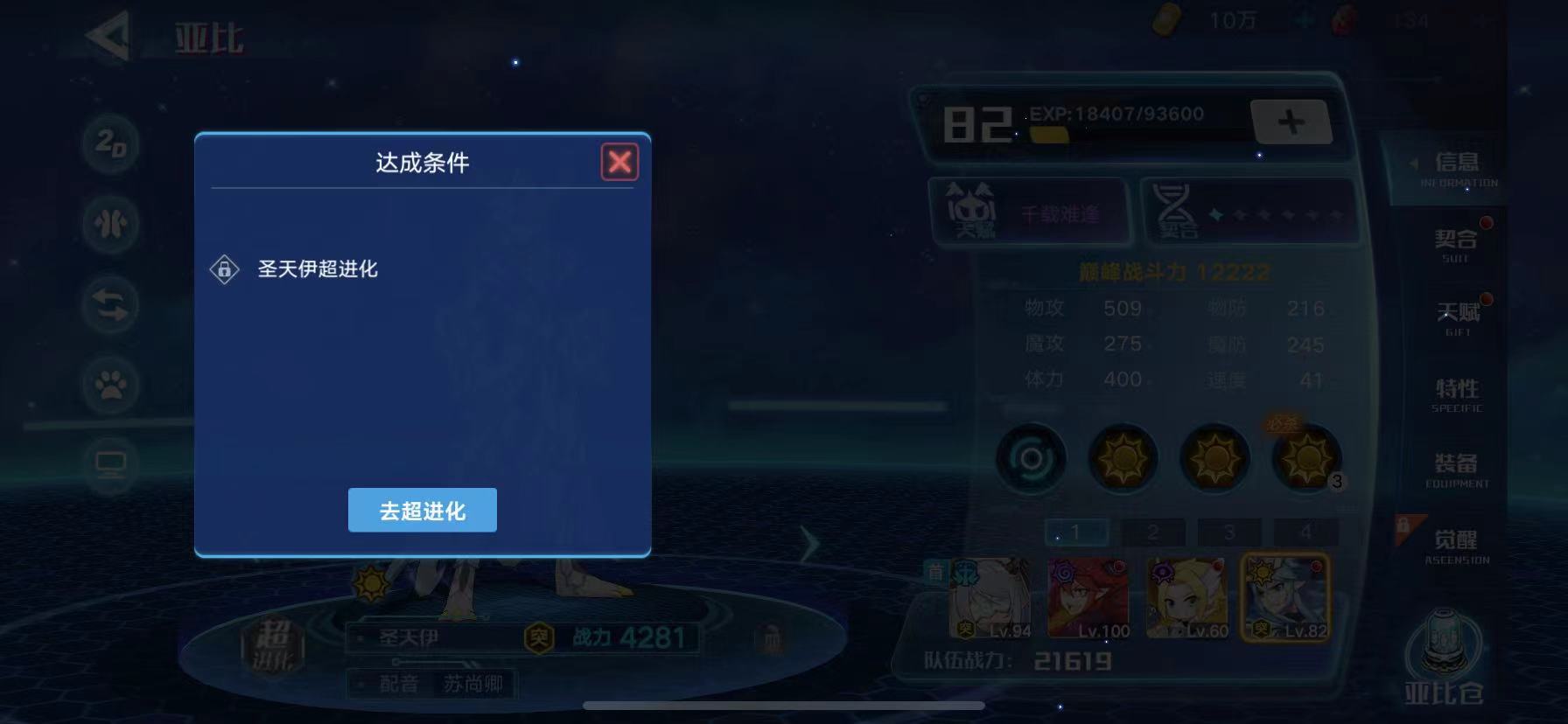1568x724 pixels.
Task: Toggle the 2D view icon
Action: 111,143
